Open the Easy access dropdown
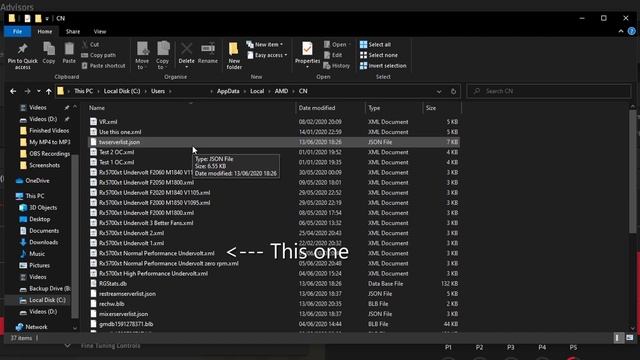This screenshot has width=640, height=360. point(267,55)
